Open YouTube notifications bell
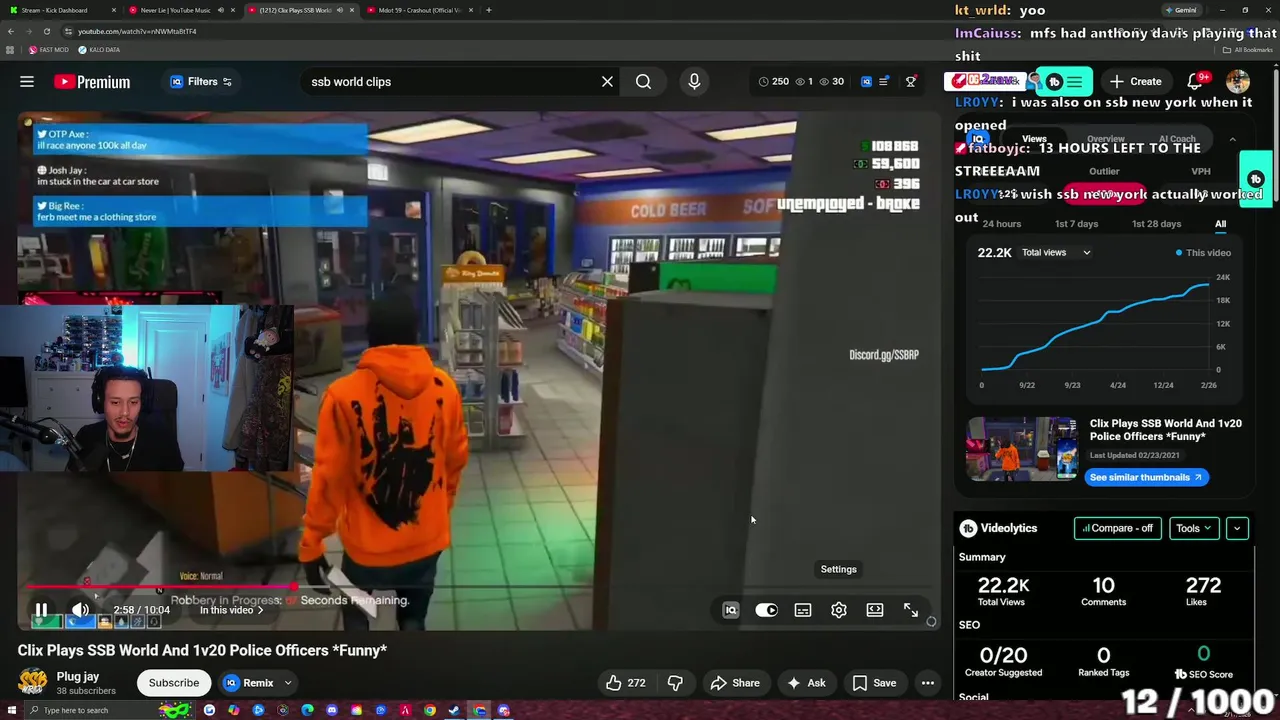Image resolution: width=1280 pixels, height=720 pixels. (x=1195, y=82)
